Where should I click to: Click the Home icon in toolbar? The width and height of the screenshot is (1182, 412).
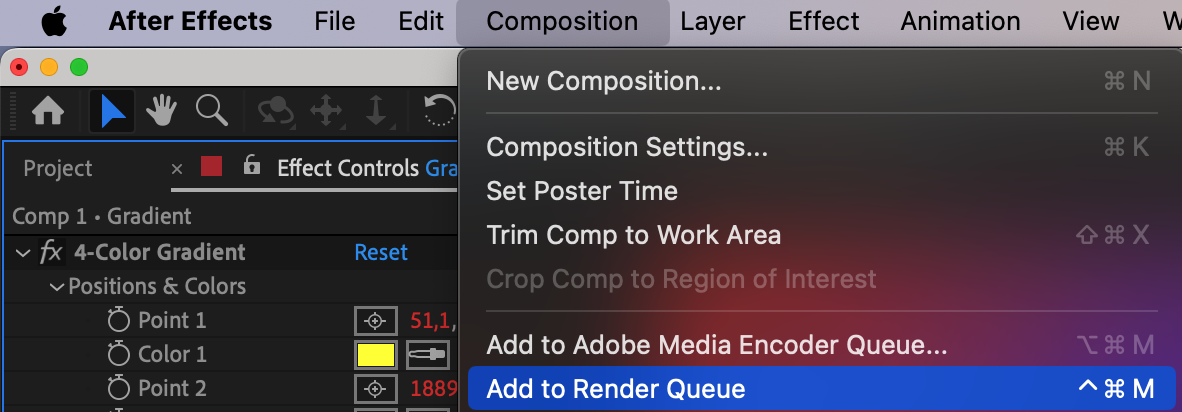click(x=48, y=111)
